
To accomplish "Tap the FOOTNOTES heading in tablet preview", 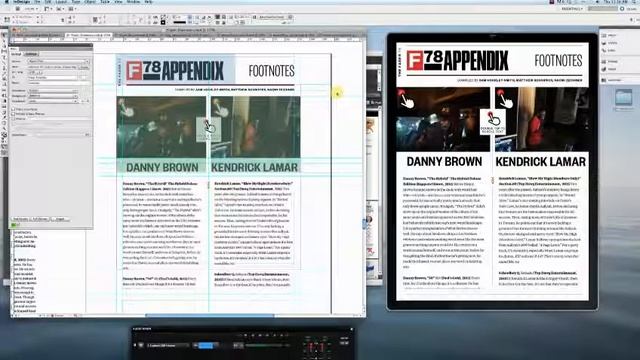I will click(558, 60).
